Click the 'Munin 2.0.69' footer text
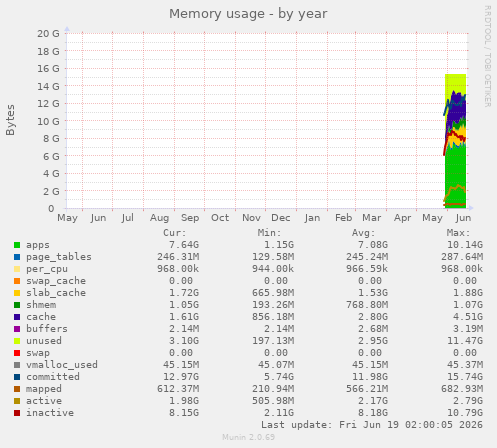The image size is (497, 448). [x=249, y=437]
